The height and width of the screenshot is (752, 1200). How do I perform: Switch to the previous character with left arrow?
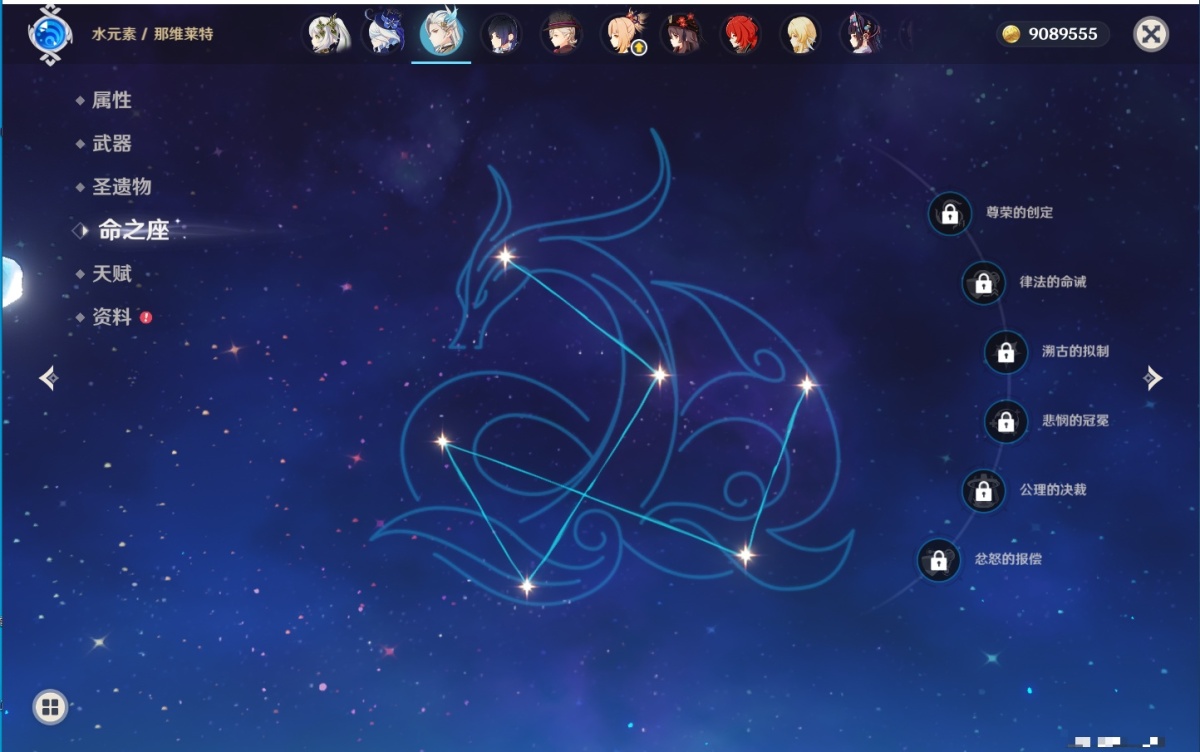[x=48, y=377]
